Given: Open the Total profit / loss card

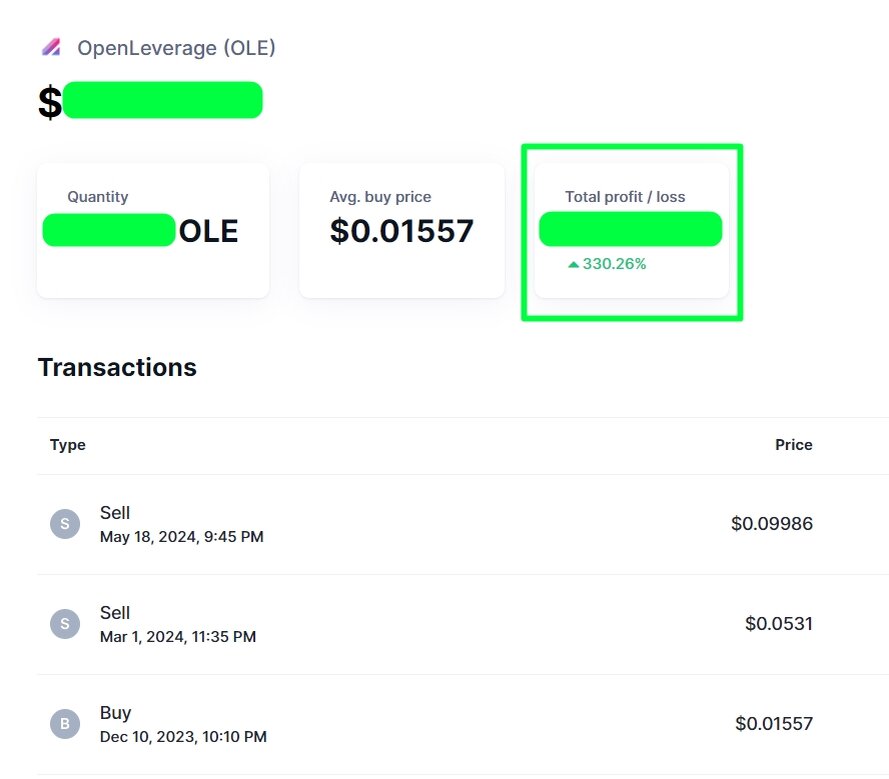Looking at the screenshot, I should [x=630, y=230].
